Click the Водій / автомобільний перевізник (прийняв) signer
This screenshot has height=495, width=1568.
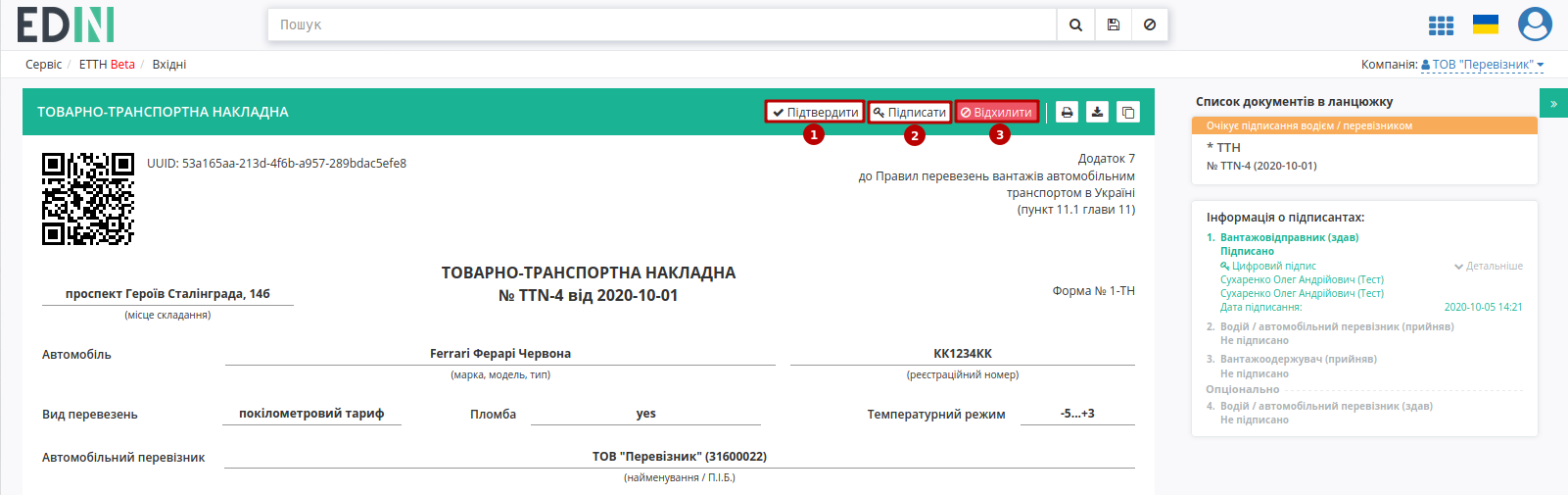tap(1337, 326)
